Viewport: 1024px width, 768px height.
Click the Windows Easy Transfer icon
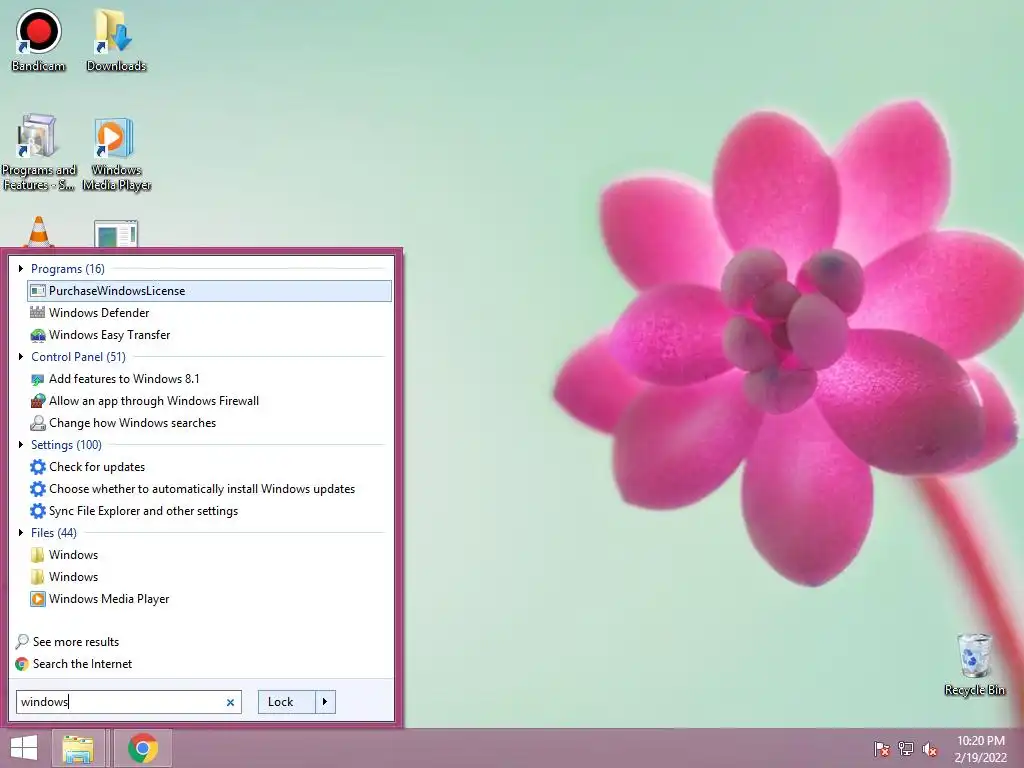click(38, 335)
